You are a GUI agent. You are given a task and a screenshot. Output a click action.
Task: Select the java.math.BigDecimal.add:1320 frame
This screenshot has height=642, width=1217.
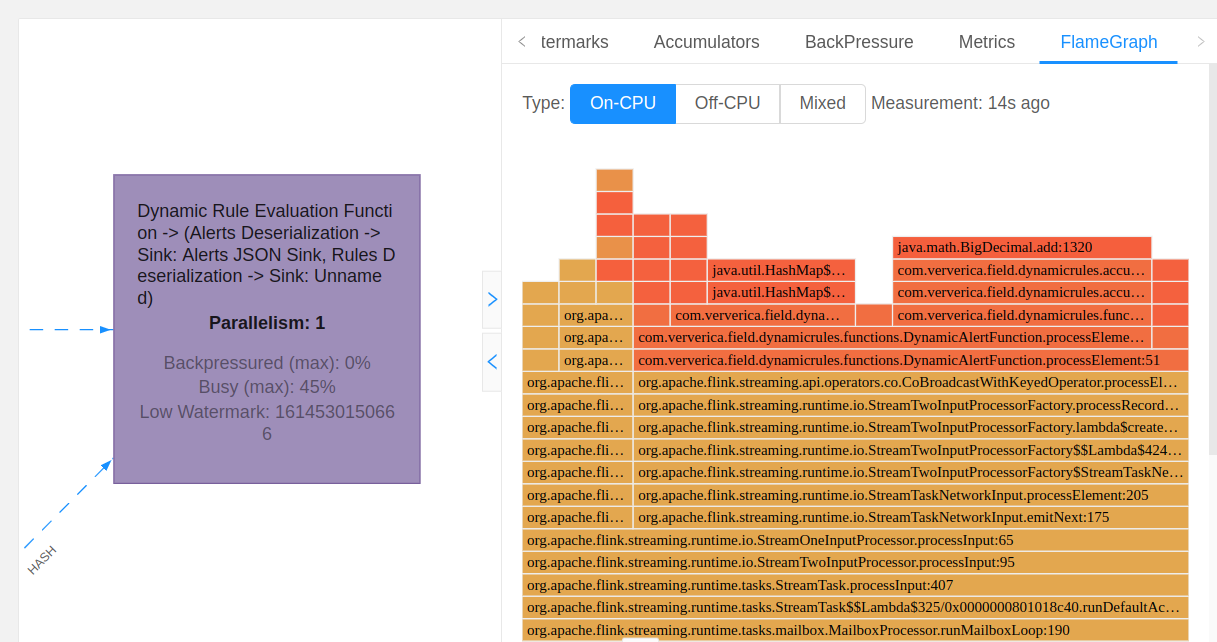coord(1021,247)
